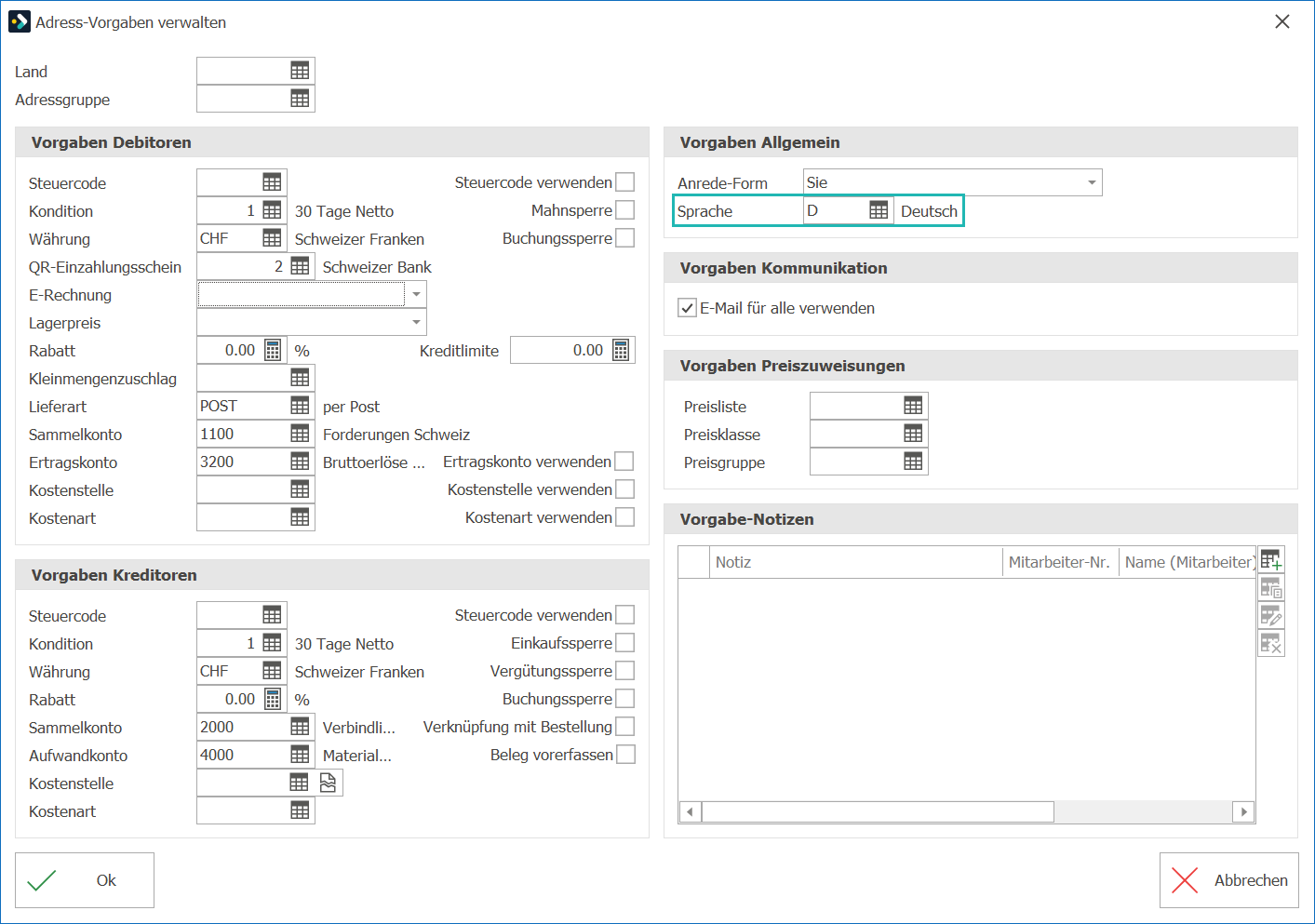Enable the Mahnsperre checkbox
Screen dimensions: 1315x924
(625, 210)
